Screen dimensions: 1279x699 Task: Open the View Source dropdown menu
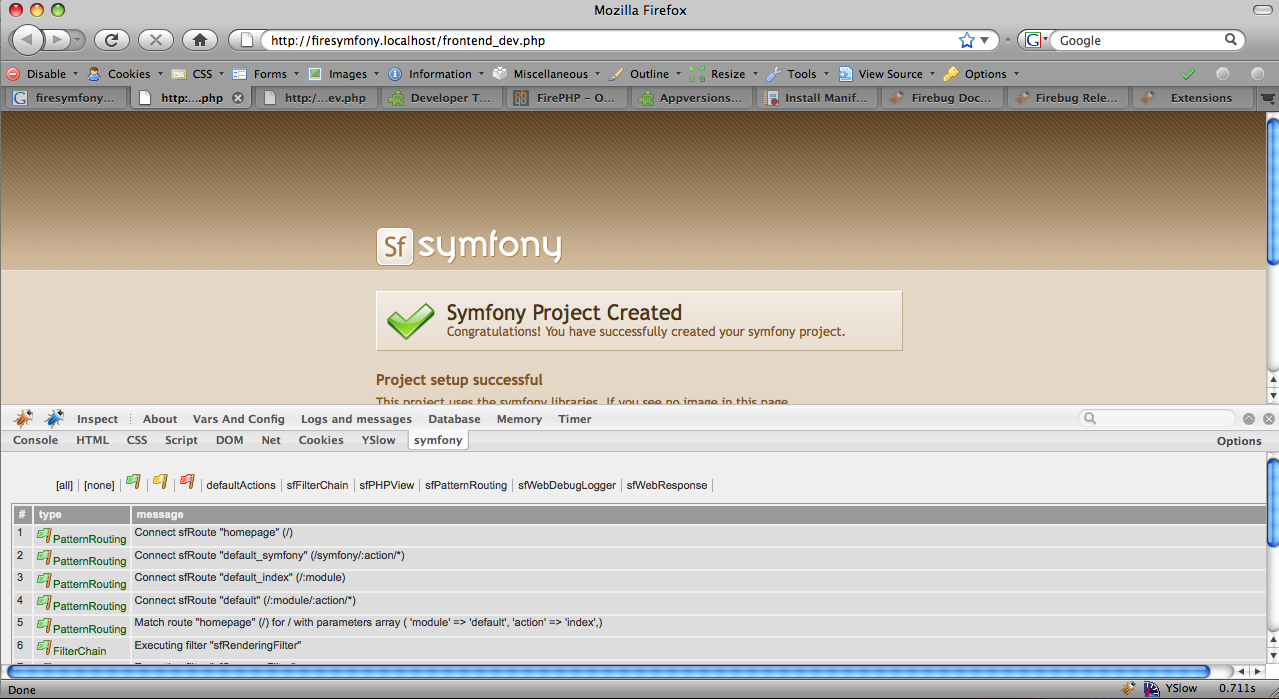[886, 74]
